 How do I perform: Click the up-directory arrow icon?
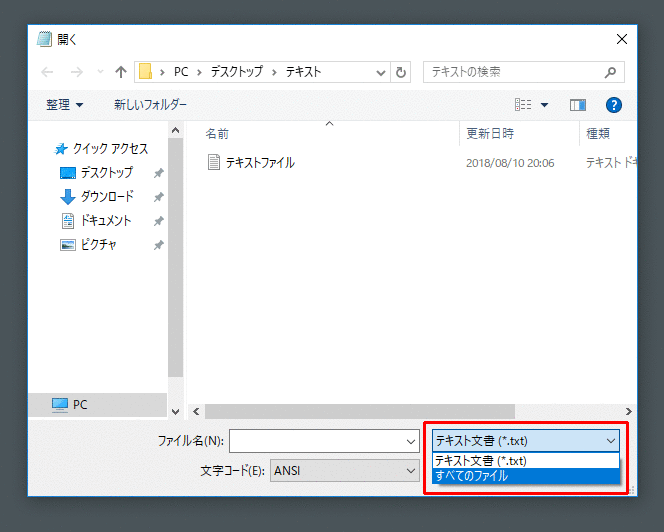[121, 72]
